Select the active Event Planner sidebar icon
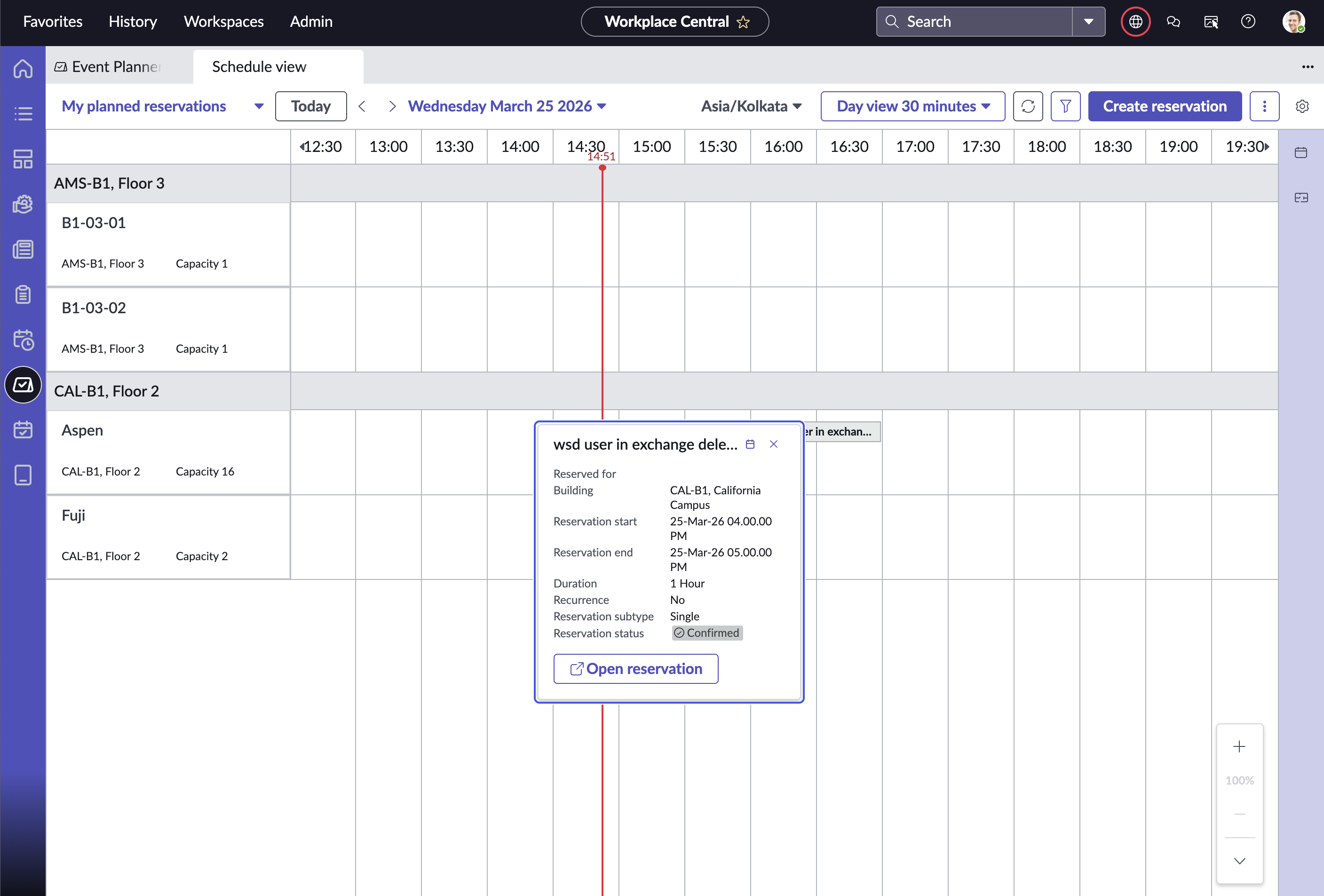This screenshot has height=896, width=1324. [x=23, y=384]
